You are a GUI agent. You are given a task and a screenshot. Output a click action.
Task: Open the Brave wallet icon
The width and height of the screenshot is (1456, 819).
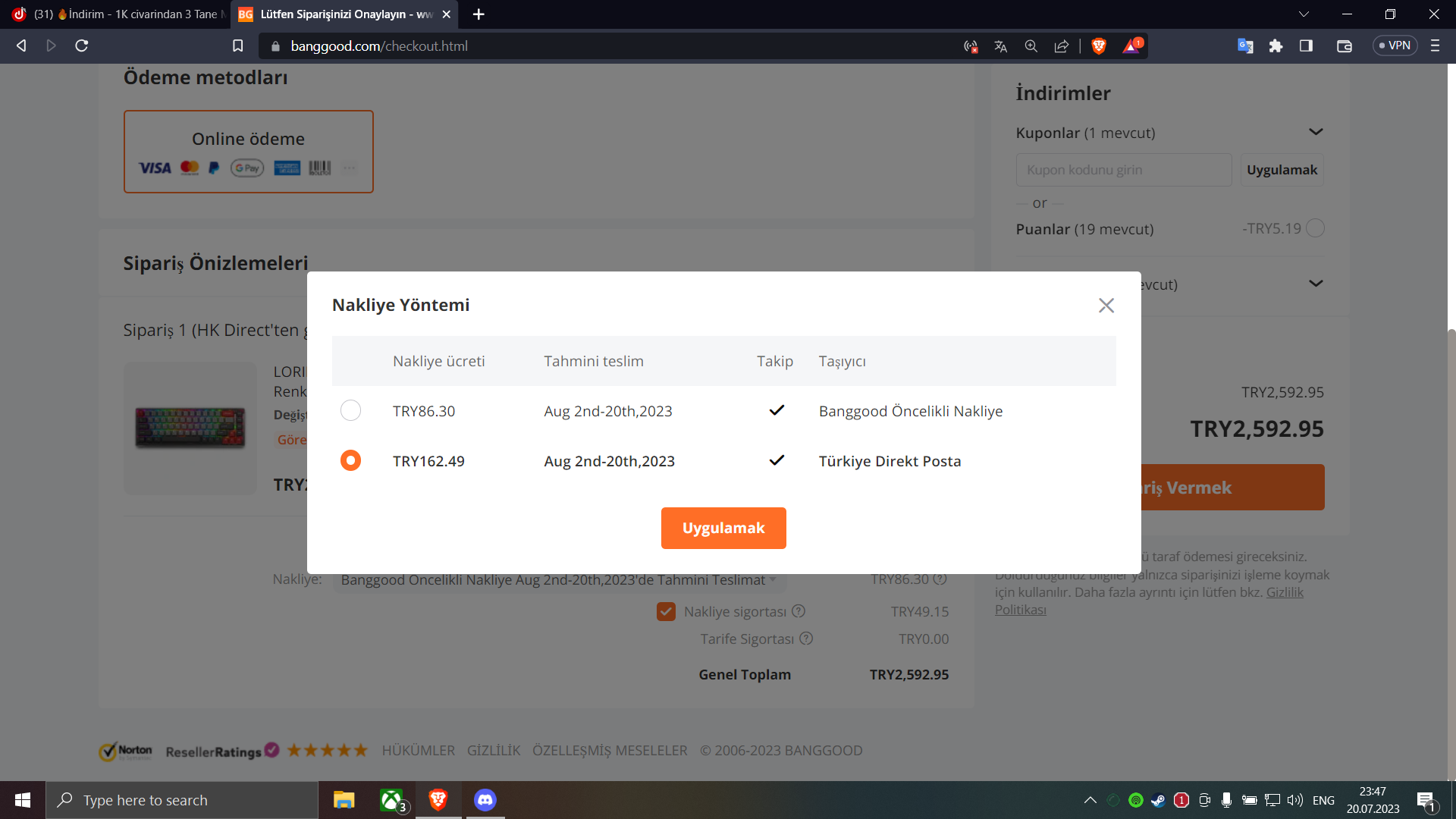pyautogui.click(x=1344, y=46)
